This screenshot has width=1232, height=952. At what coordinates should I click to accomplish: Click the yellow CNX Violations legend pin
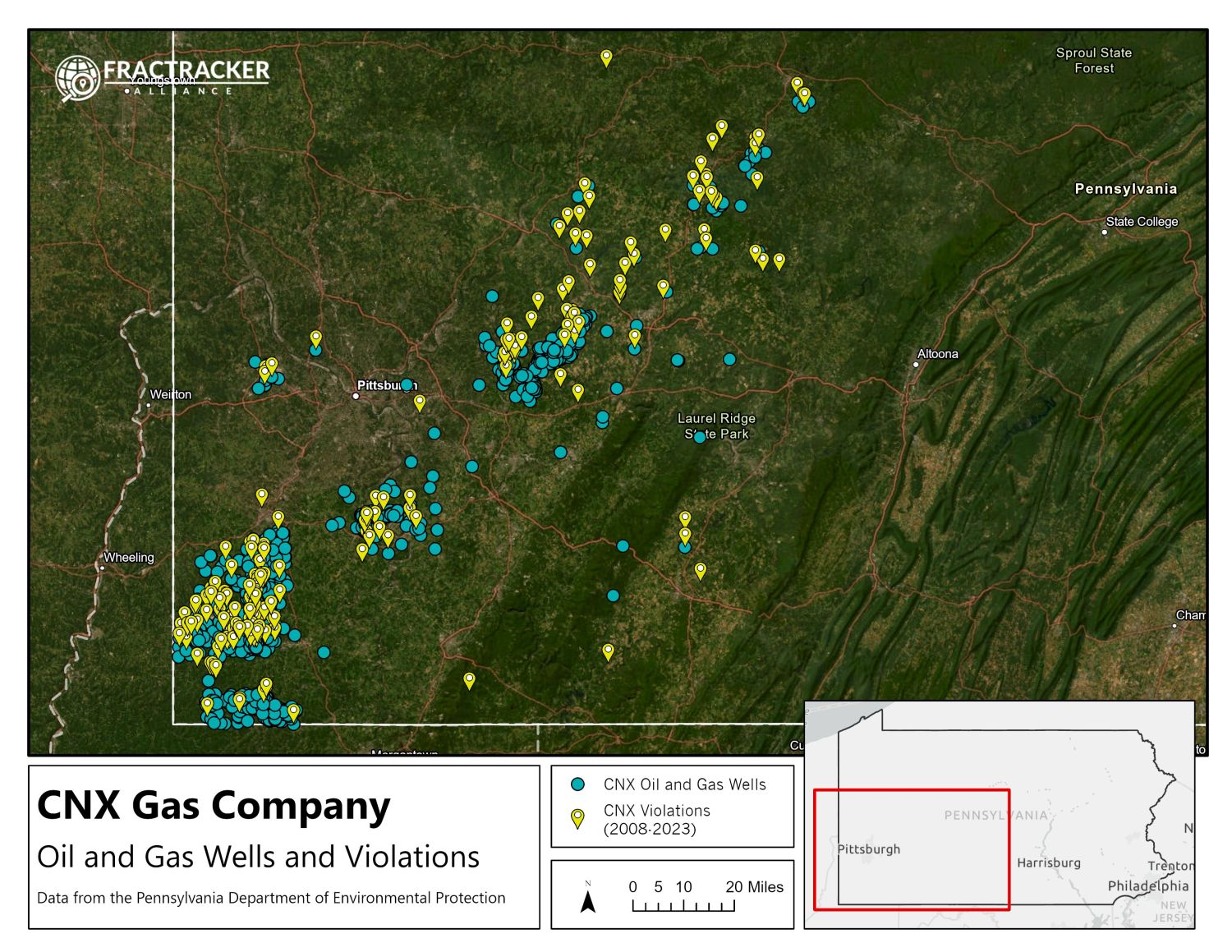(x=577, y=817)
